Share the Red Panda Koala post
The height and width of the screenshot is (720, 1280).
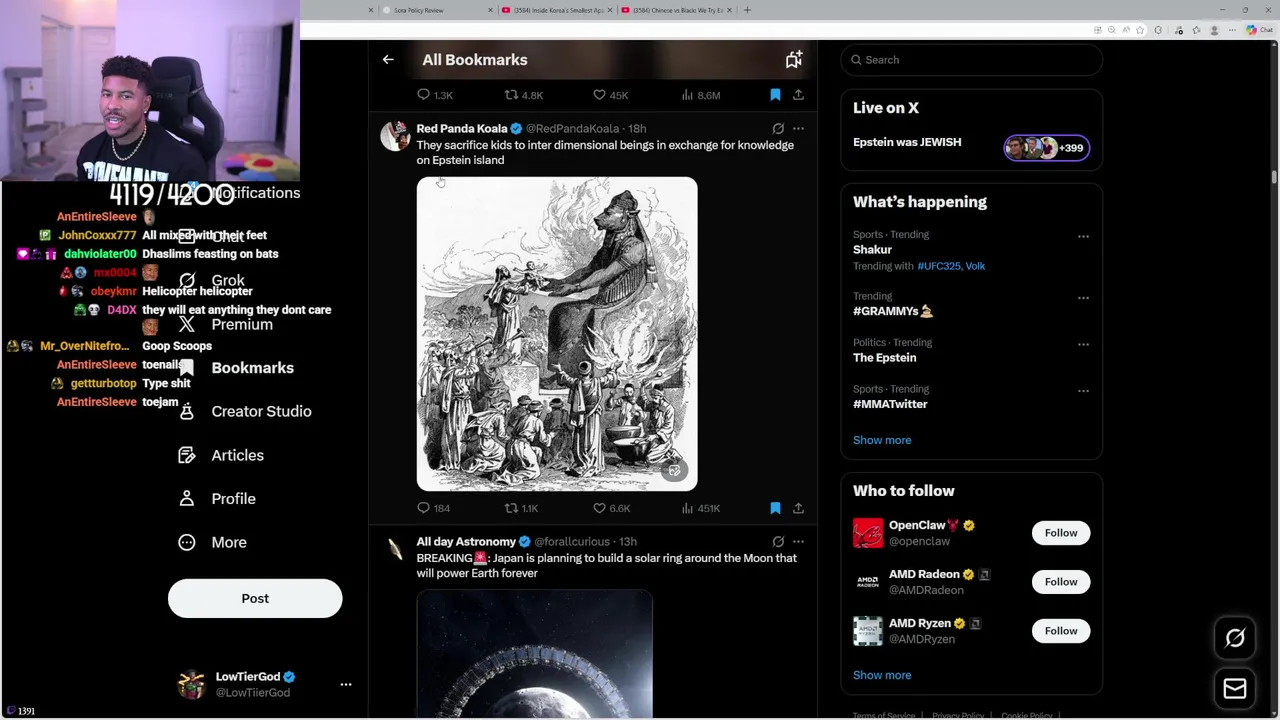pyautogui.click(x=798, y=508)
